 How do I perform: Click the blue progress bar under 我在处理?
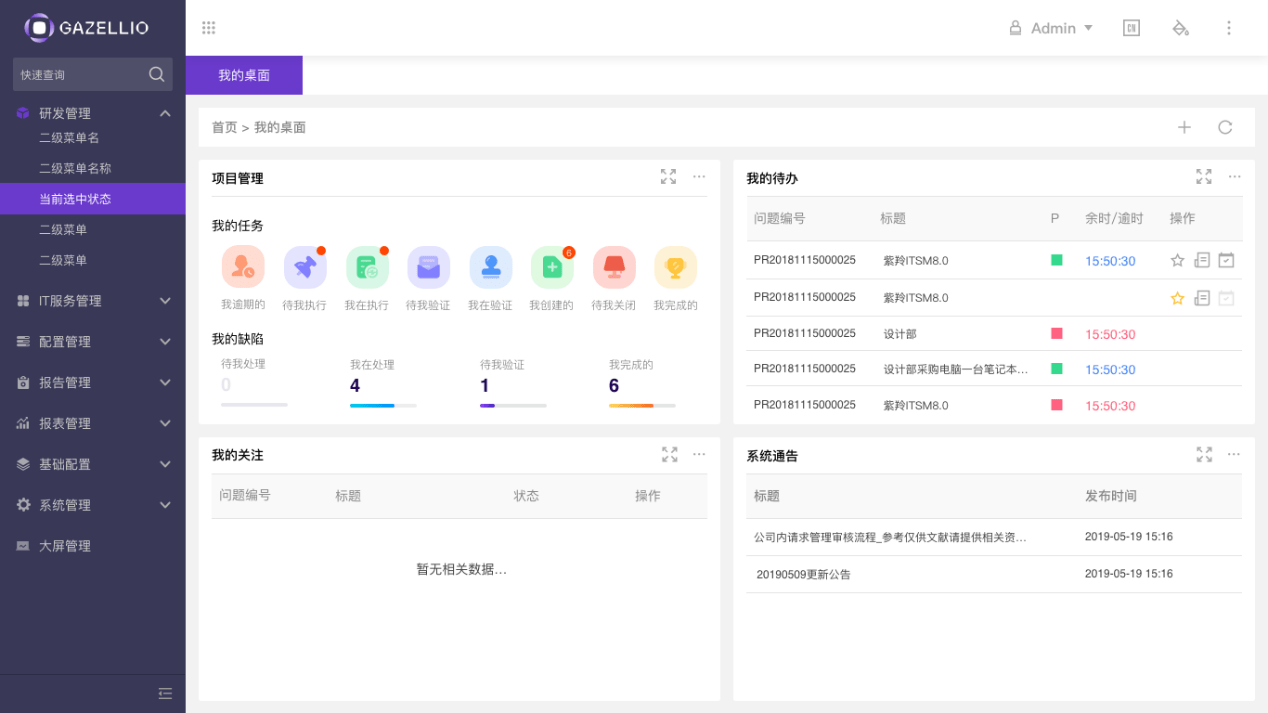383,405
